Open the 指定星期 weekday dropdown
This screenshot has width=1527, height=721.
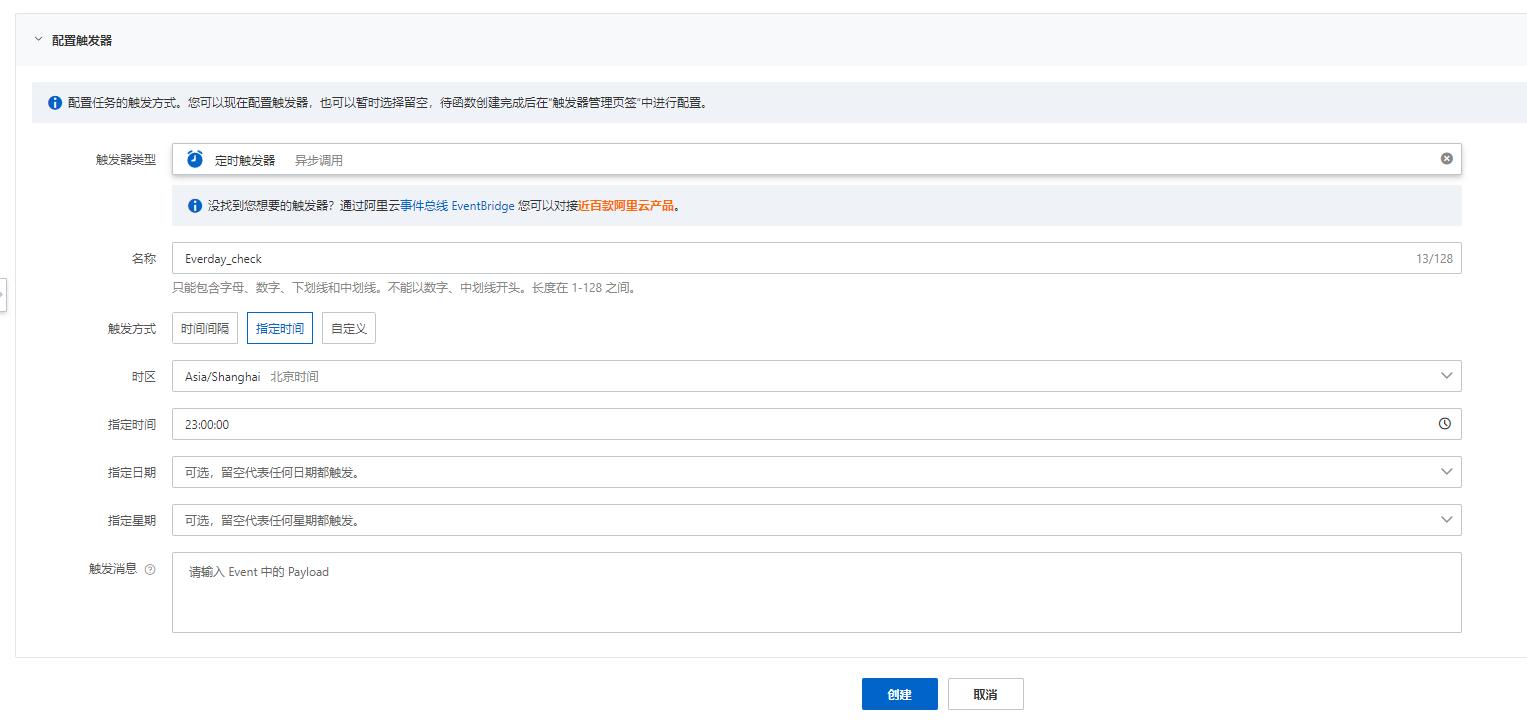[1445, 519]
